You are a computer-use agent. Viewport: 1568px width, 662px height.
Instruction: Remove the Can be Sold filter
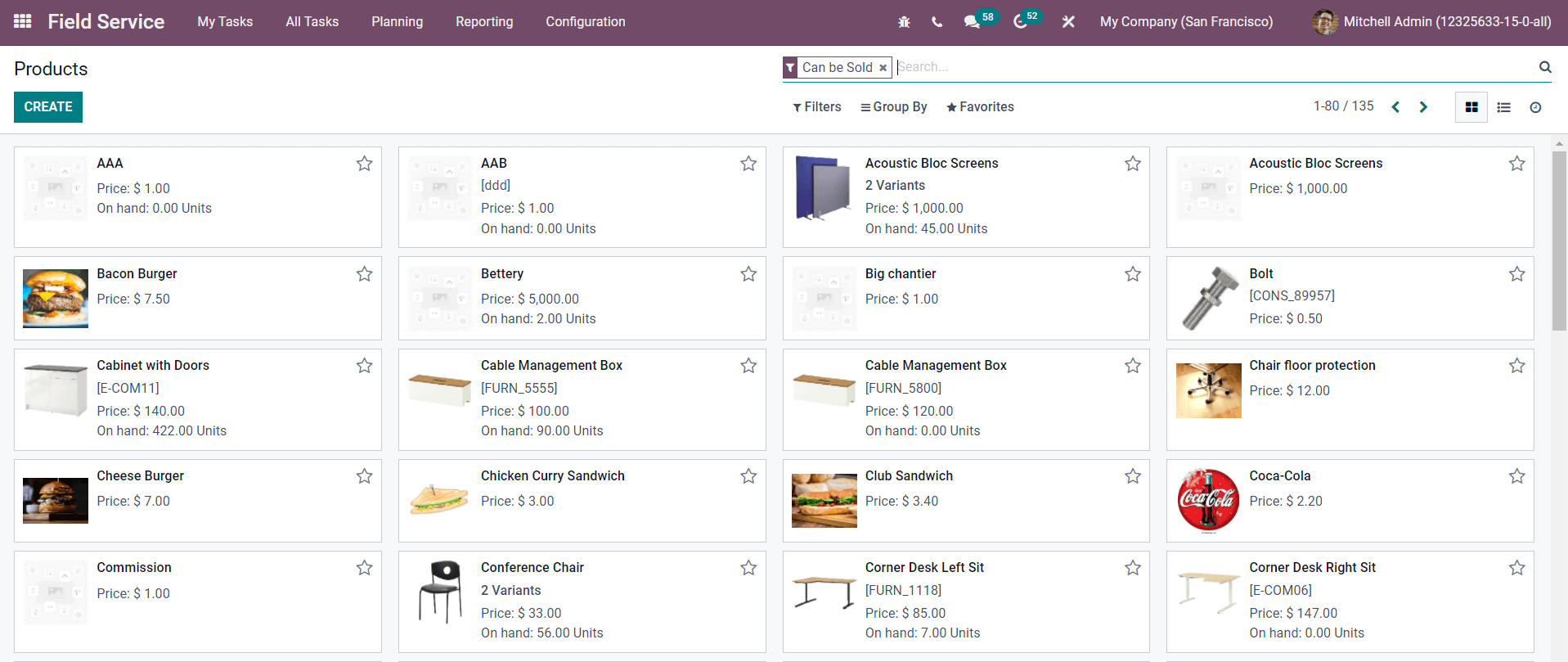click(x=883, y=68)
